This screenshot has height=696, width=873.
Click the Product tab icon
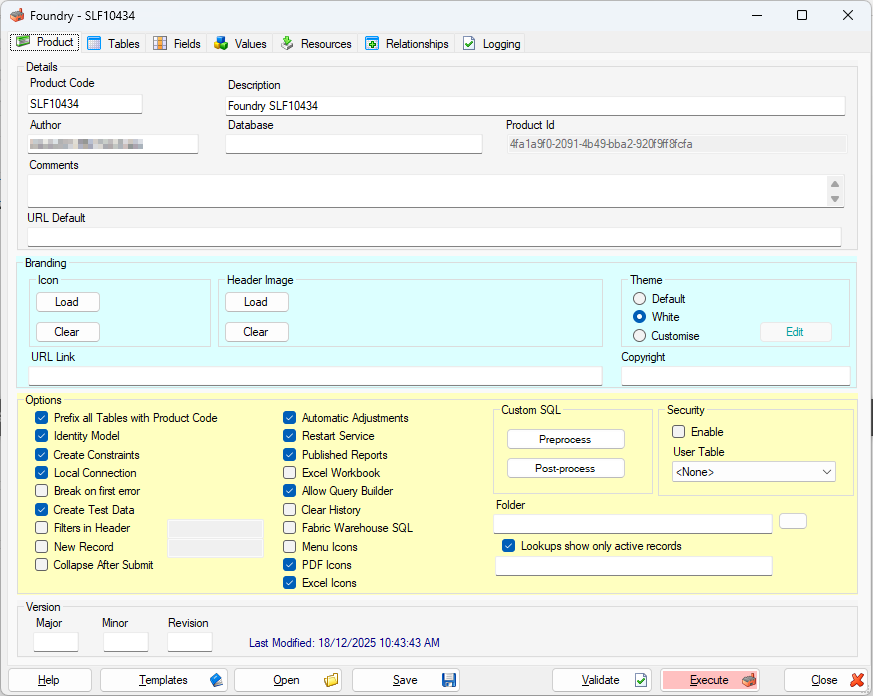point(23,42)
